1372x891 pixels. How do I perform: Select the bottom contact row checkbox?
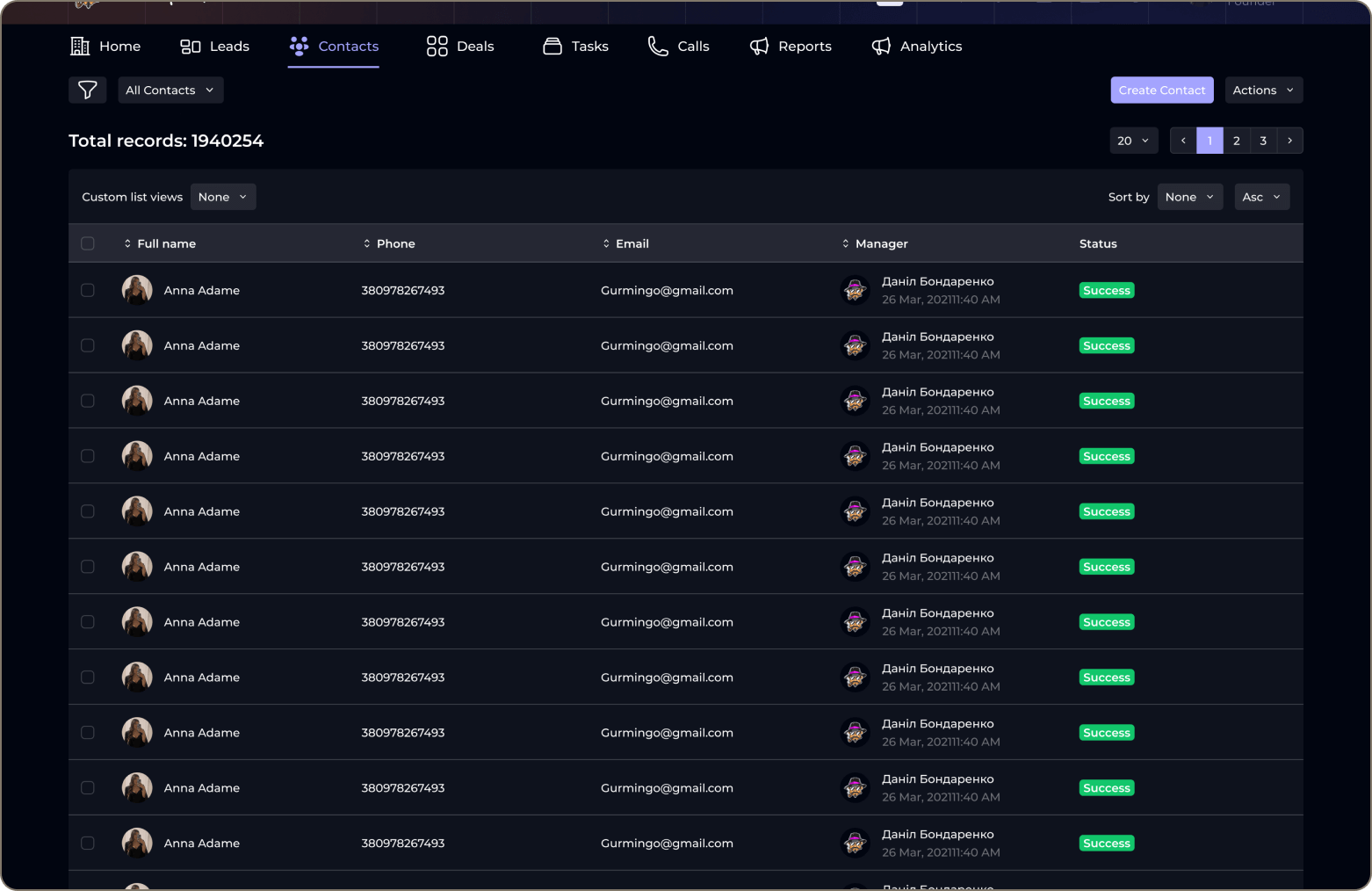point(87,843)
